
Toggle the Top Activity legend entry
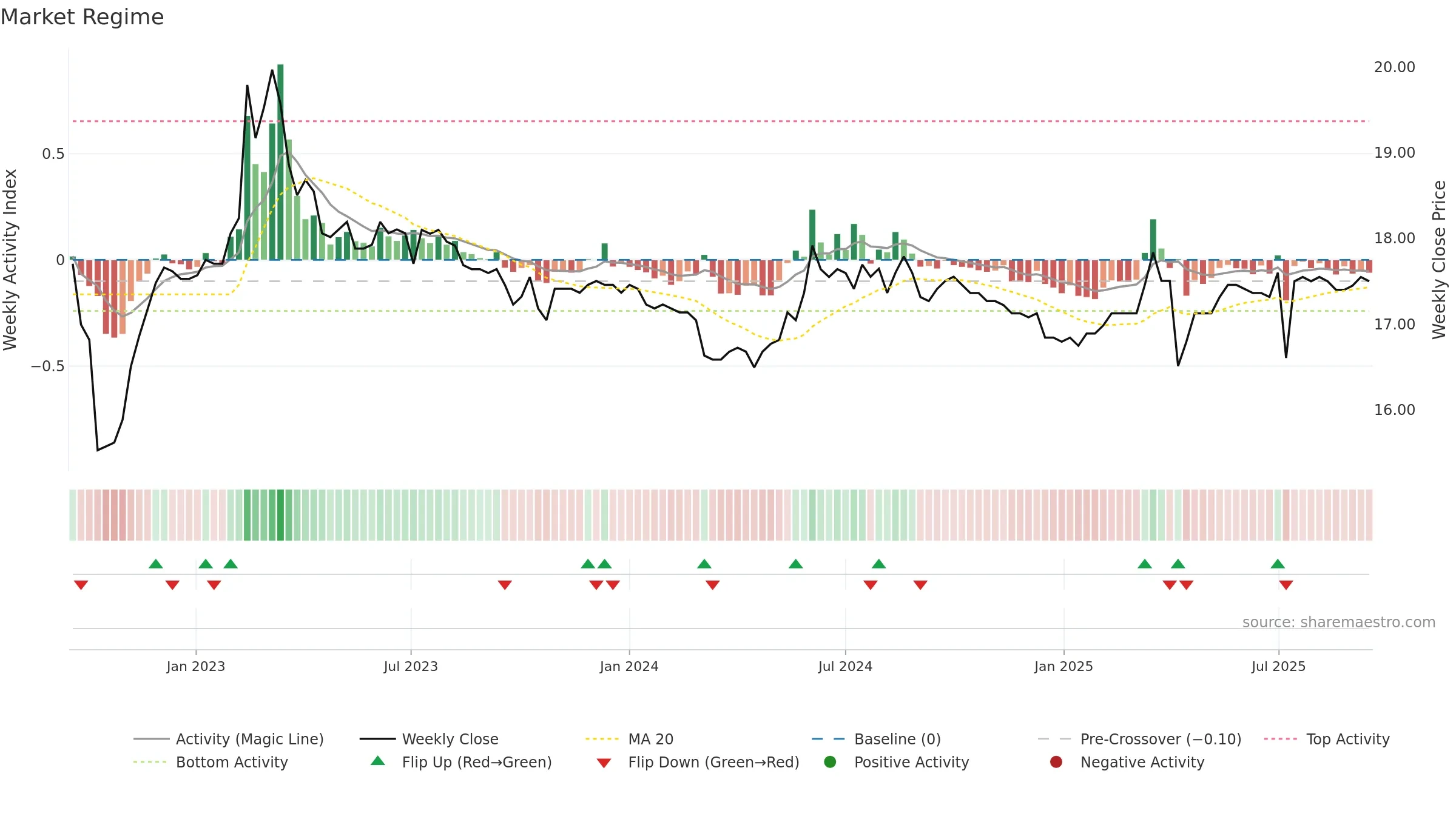point(1327,739)
